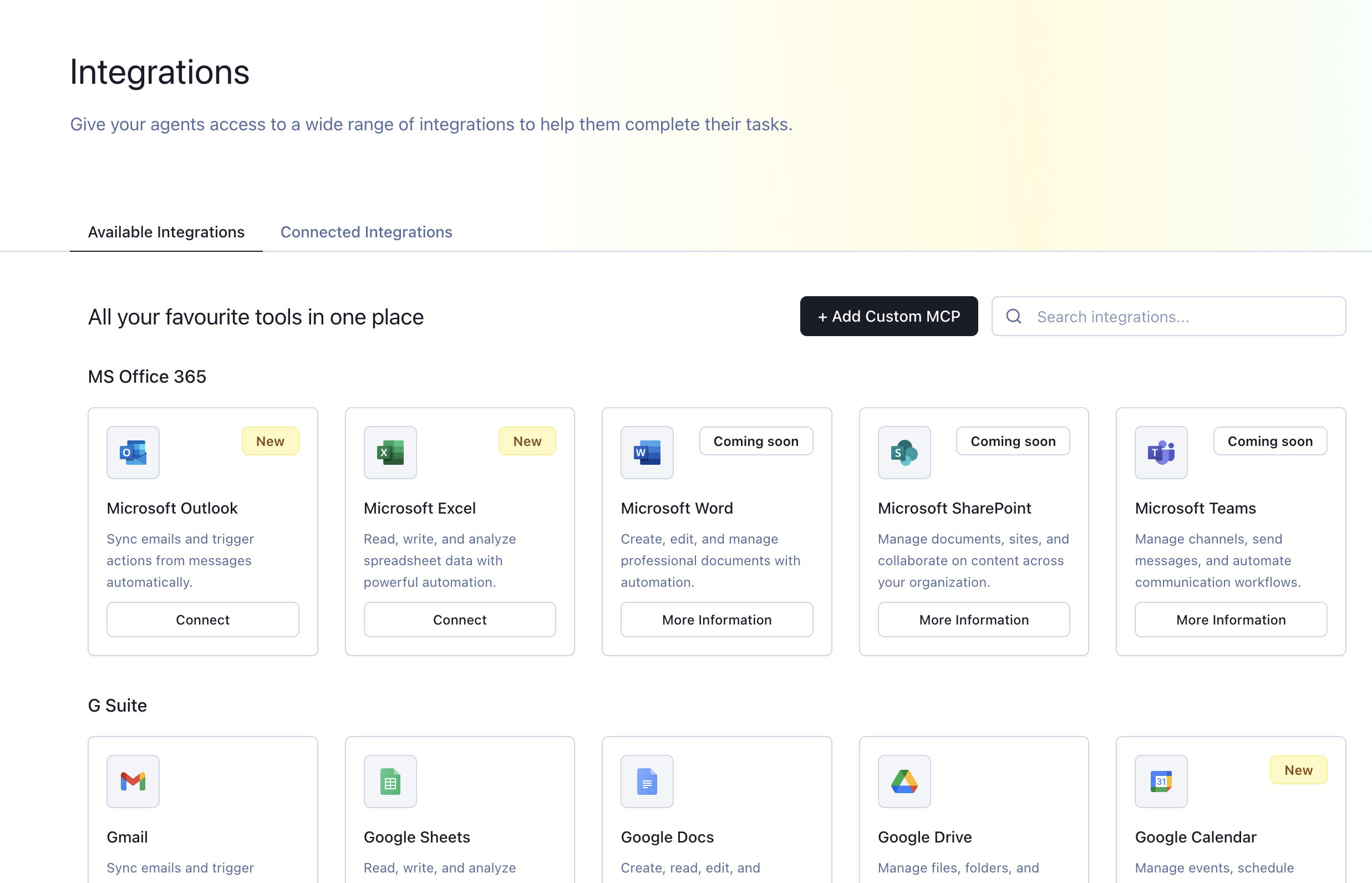Open More Information for Microsoft SharePoint

(x=974, y=619)
